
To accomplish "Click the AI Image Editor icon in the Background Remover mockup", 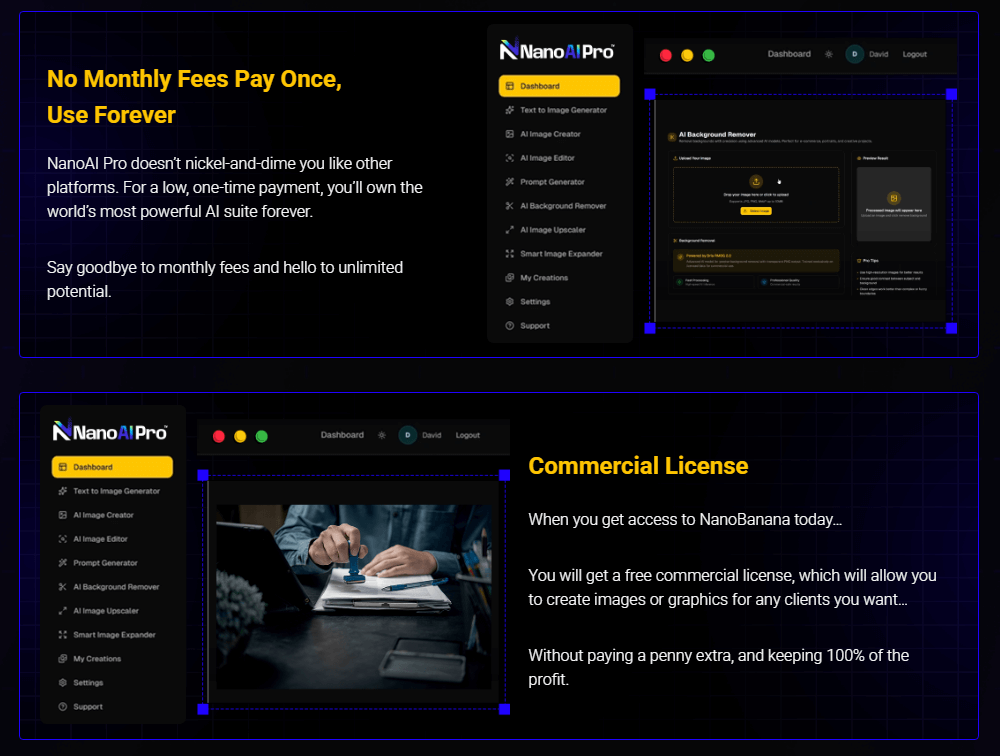I will tap(509, 158).
